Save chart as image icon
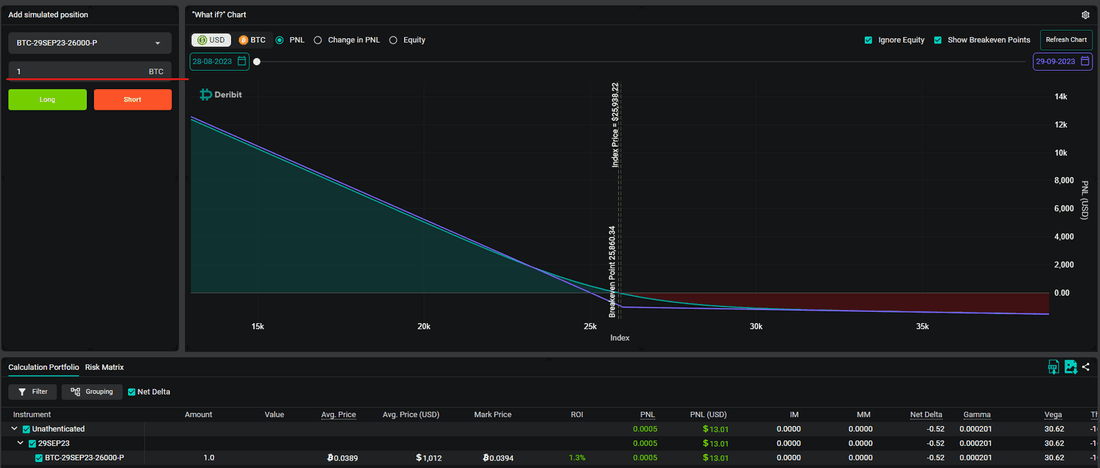The image size is (1100, 468). pos(1070,366)
